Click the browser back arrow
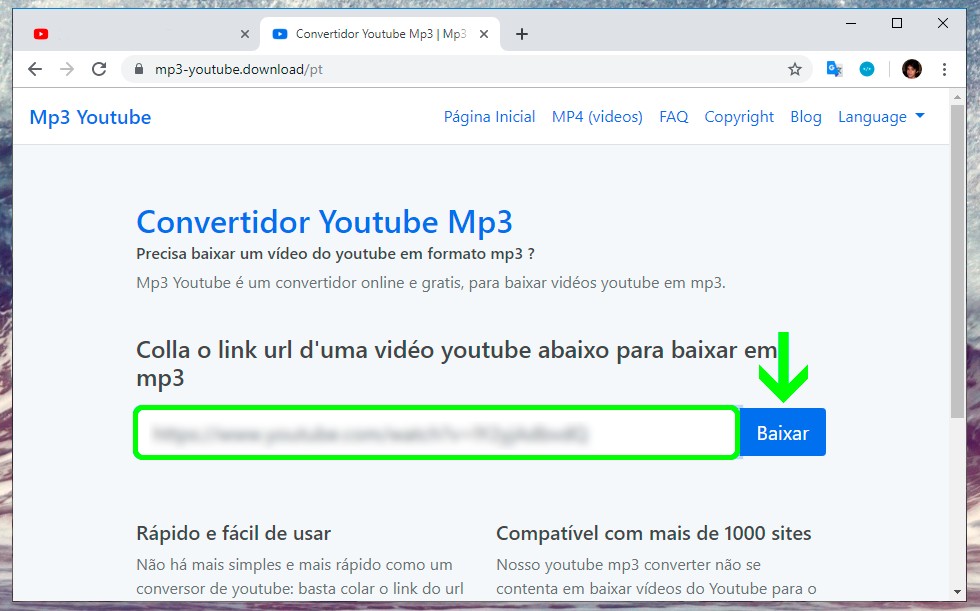 35,69
